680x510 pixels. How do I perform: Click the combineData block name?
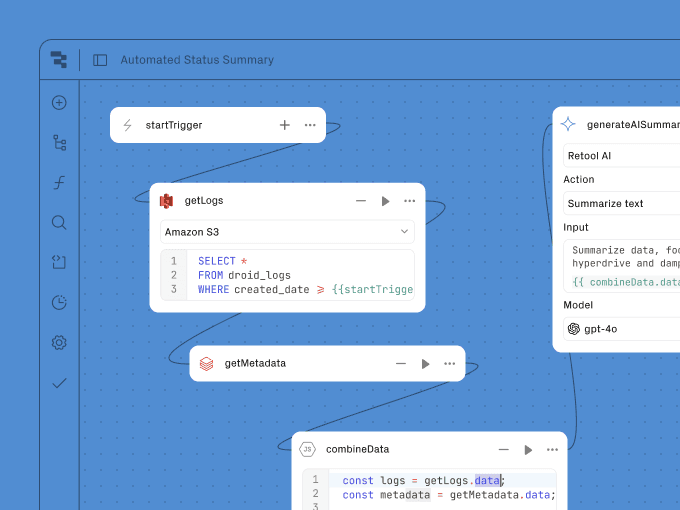point(357,449)
